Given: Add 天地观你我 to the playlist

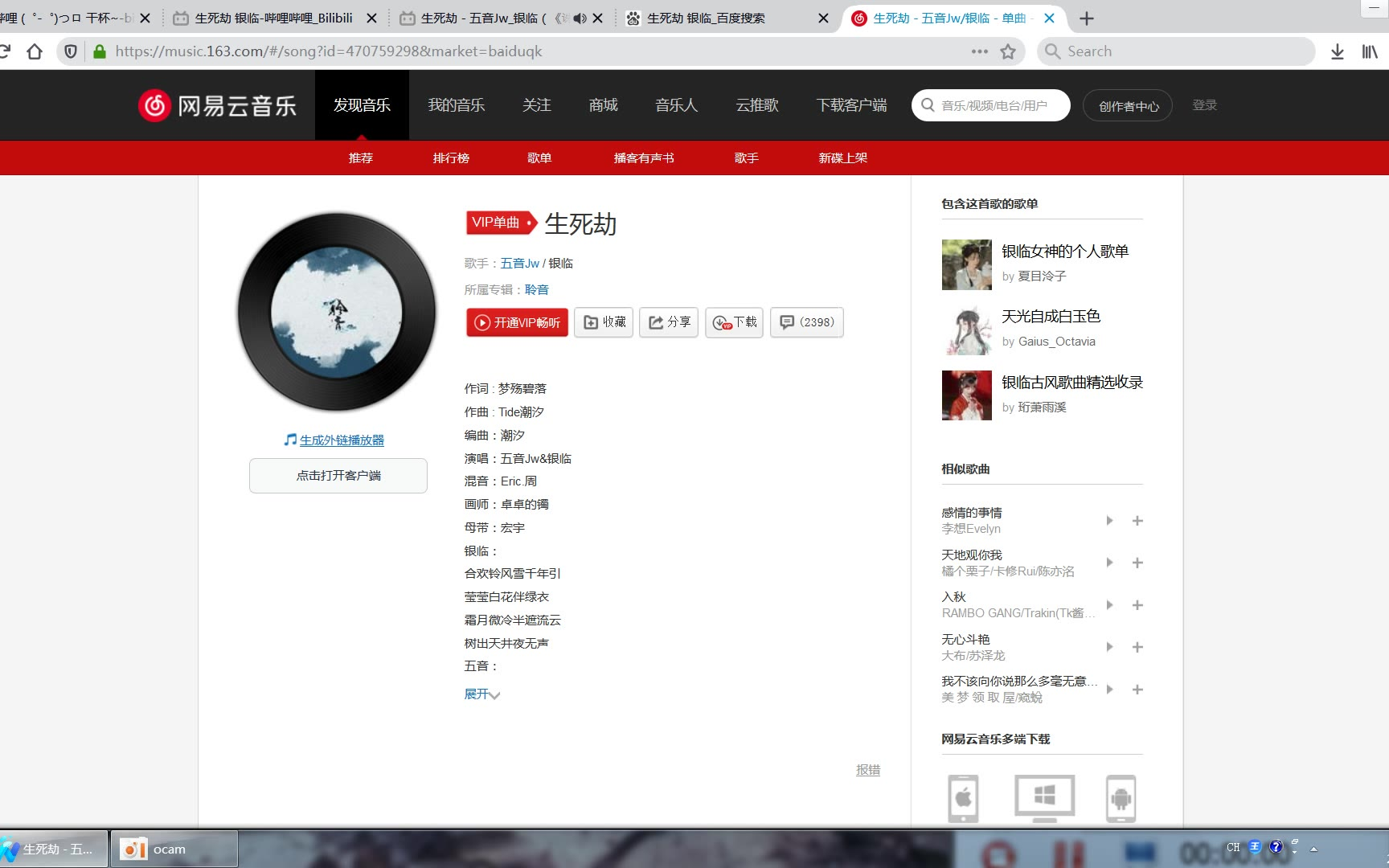Looking at the screenshot, I should (1137, 563).
